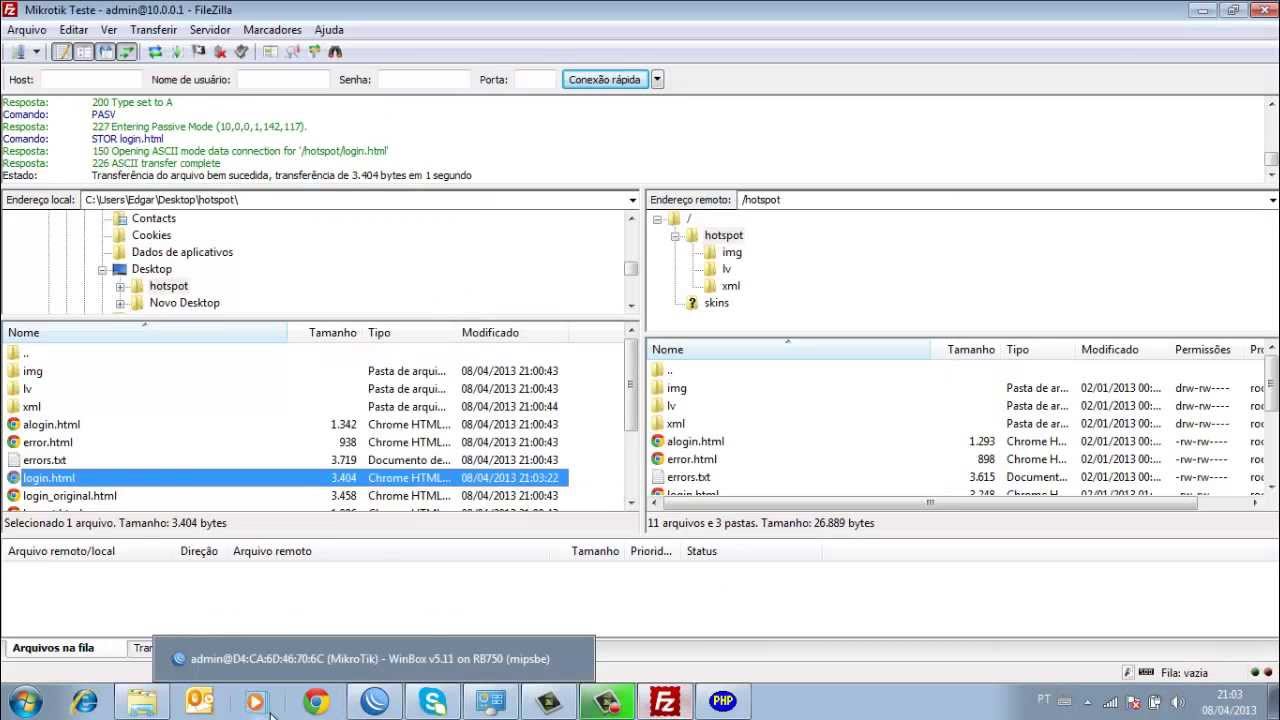
Task: Open the Editar menu
Action: click(x=74, y=30)
